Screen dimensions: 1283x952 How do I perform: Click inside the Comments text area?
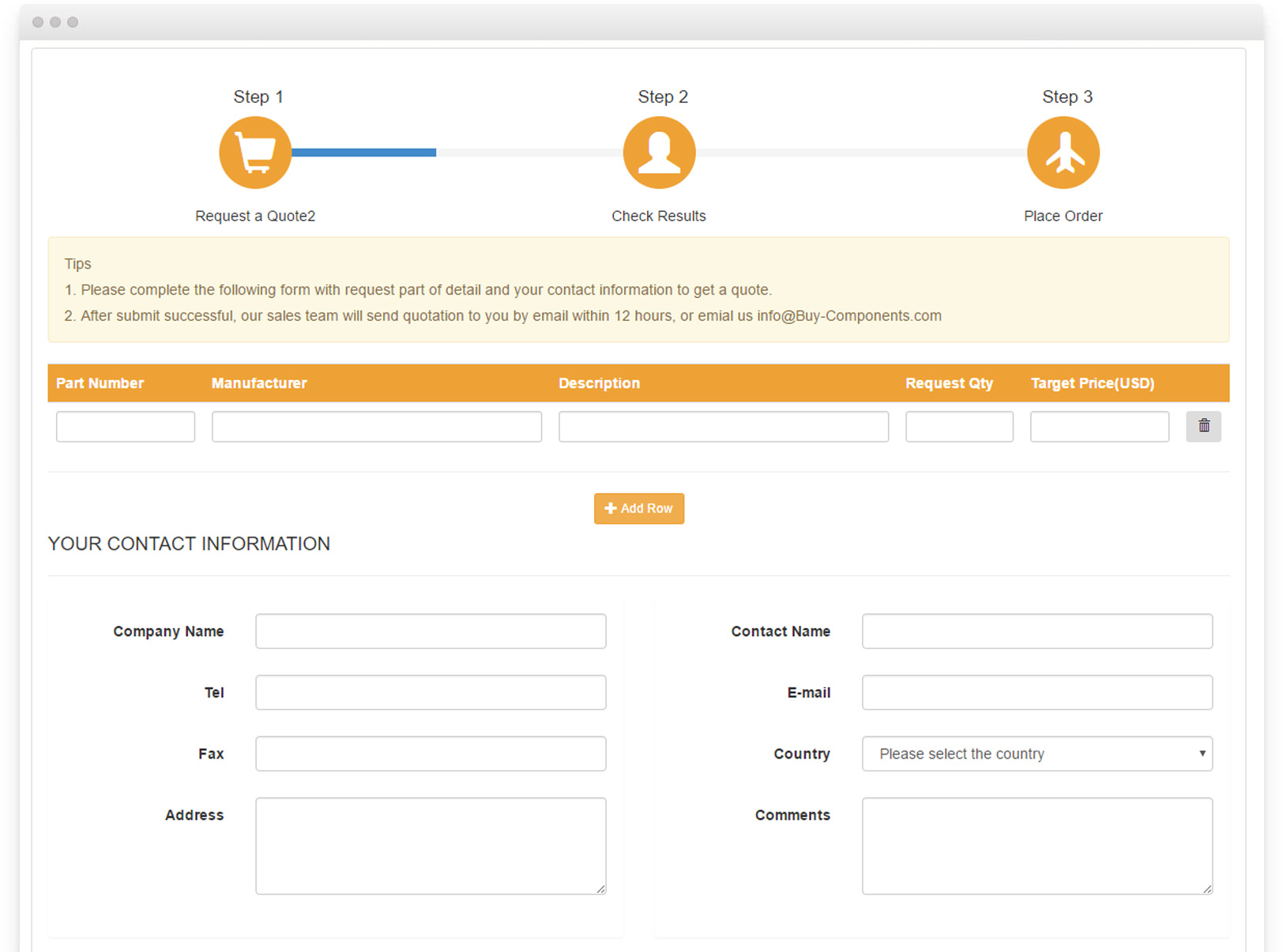pos(1037,846)
